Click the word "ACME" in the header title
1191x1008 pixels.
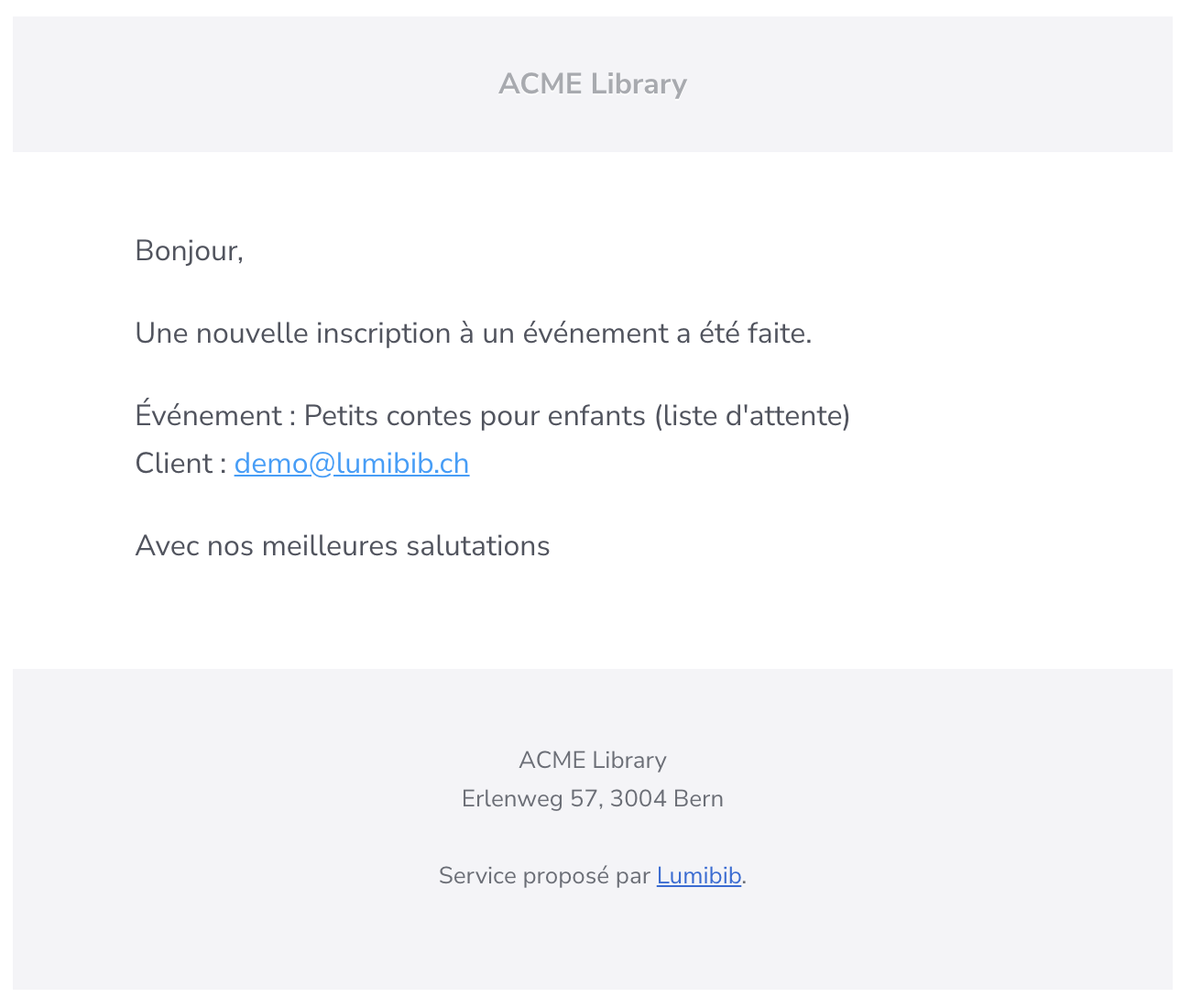tap(540, 84)
